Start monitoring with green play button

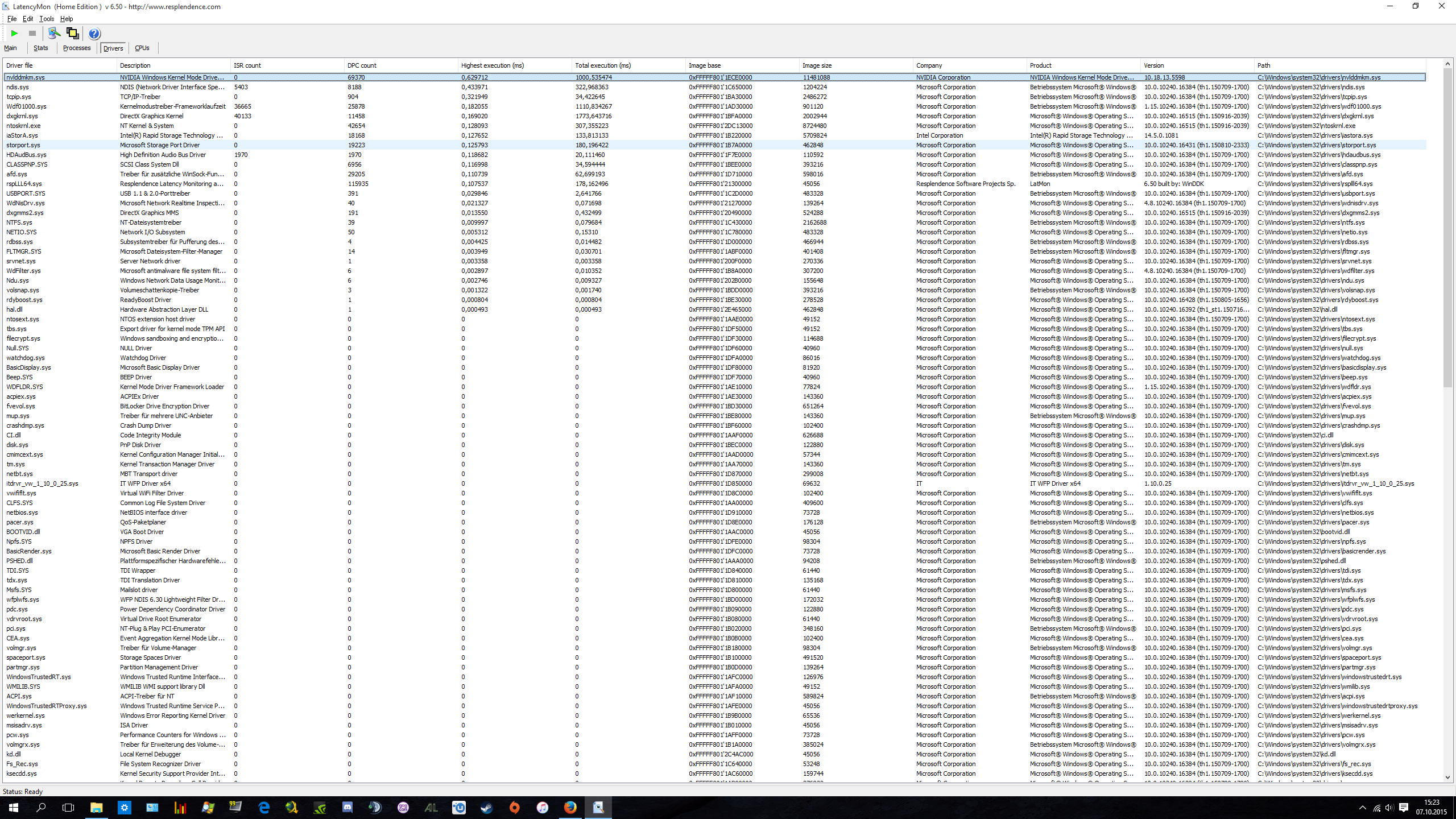[x=15, y=34]
